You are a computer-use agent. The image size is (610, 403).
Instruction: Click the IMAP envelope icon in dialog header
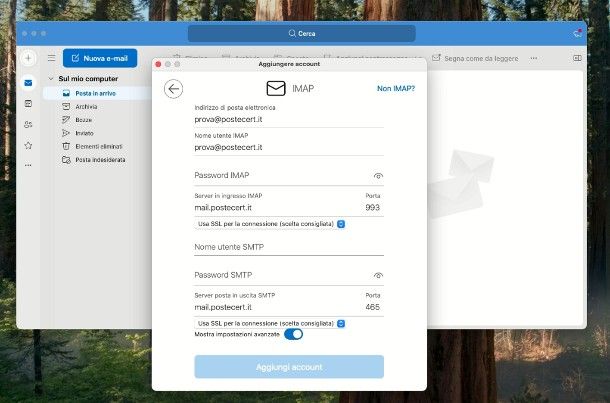276,88
